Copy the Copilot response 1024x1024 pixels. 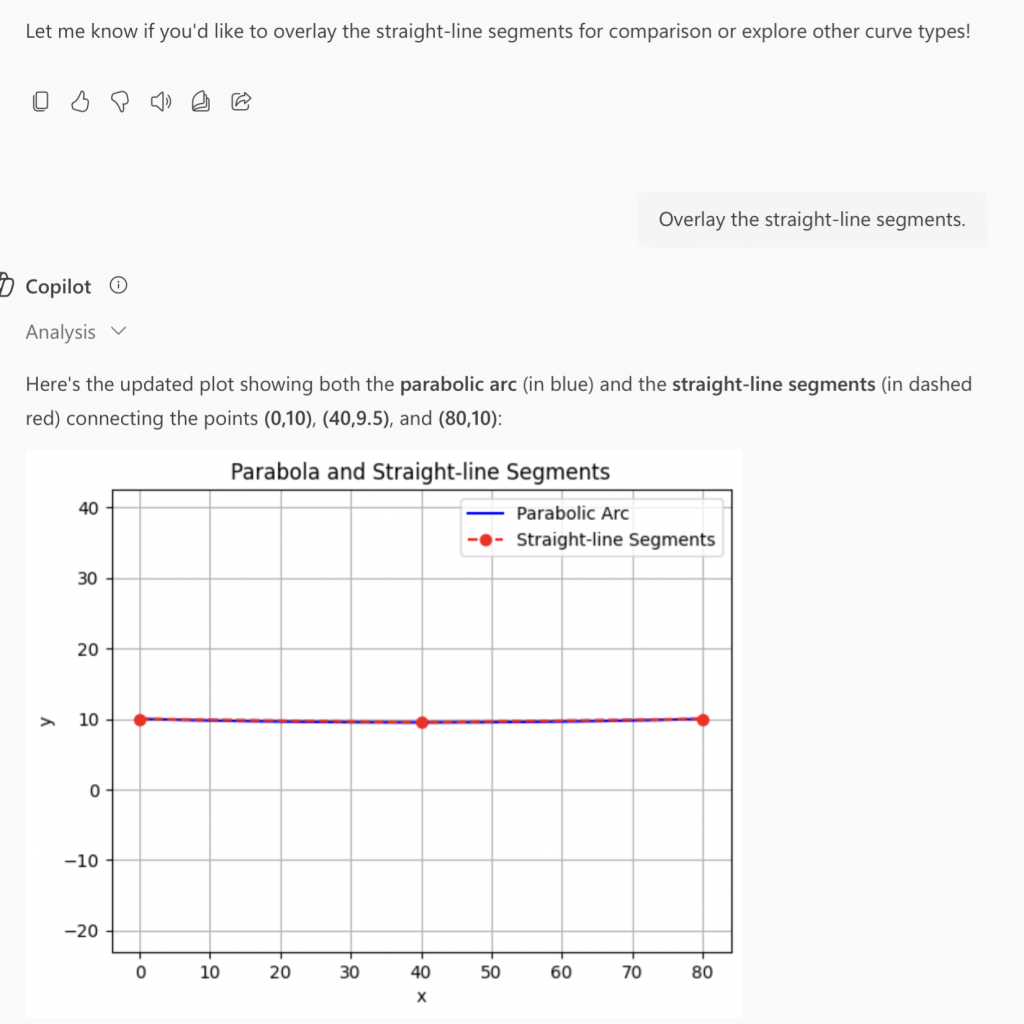pyautogui.click(x=41, y=101)
